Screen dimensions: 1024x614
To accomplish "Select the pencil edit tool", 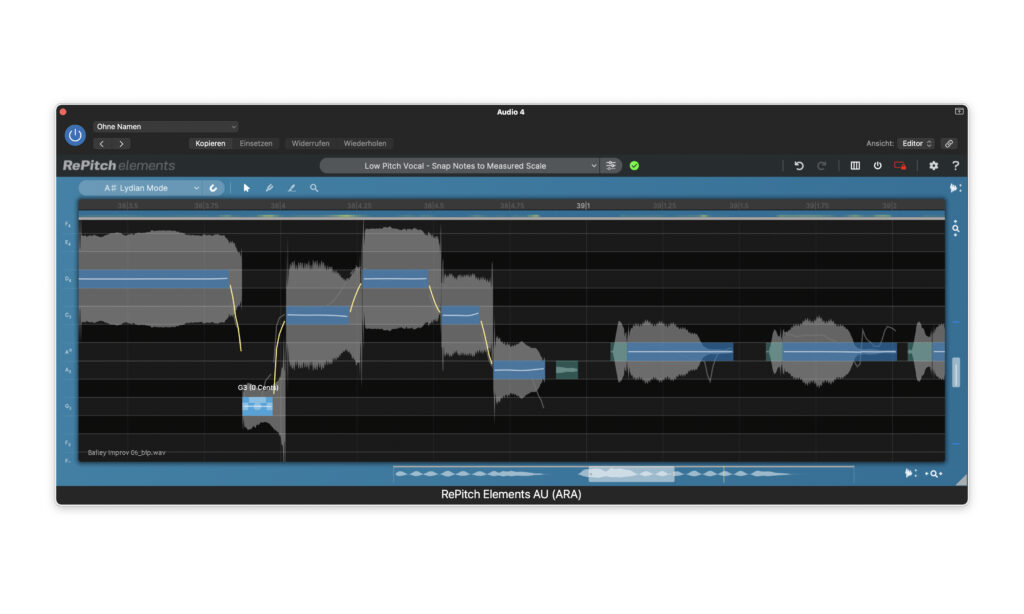I will (291, 188).
